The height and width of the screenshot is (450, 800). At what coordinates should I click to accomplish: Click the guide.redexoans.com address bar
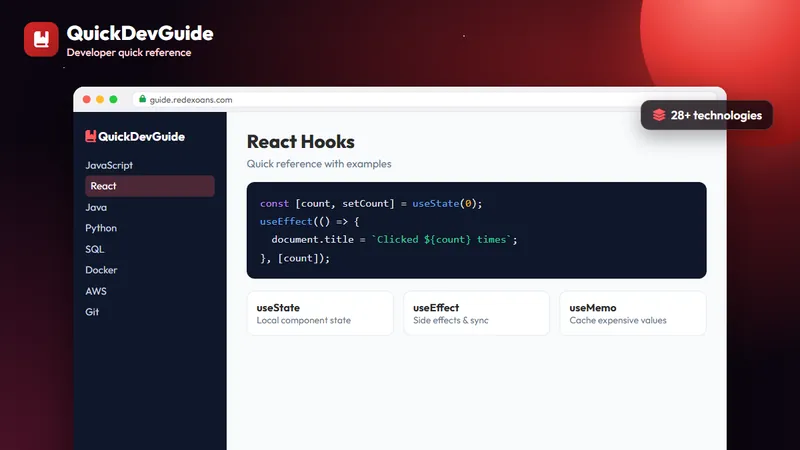pos(423,99)
